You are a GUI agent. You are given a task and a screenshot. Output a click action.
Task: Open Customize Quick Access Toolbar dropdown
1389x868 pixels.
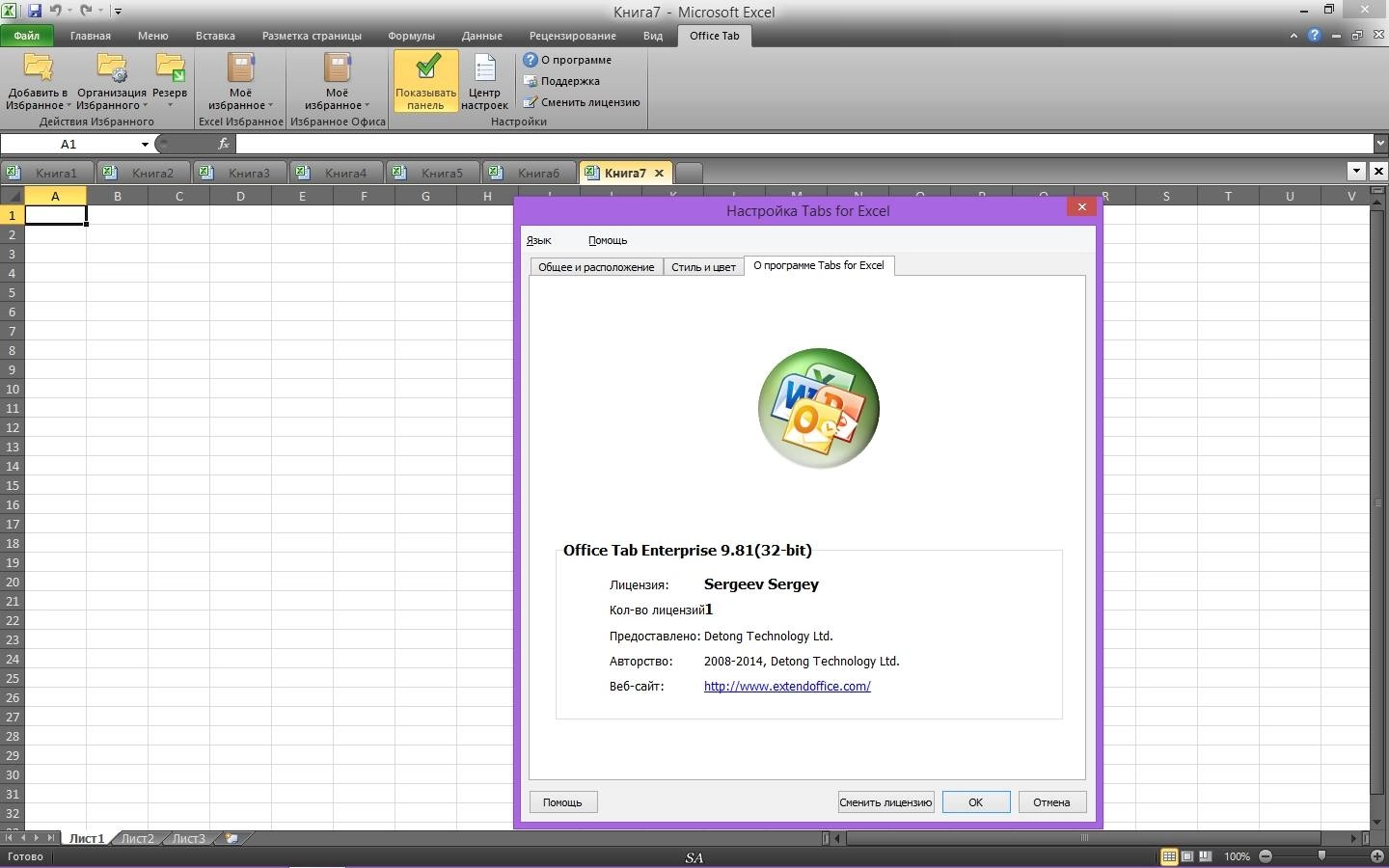[118, 12]
